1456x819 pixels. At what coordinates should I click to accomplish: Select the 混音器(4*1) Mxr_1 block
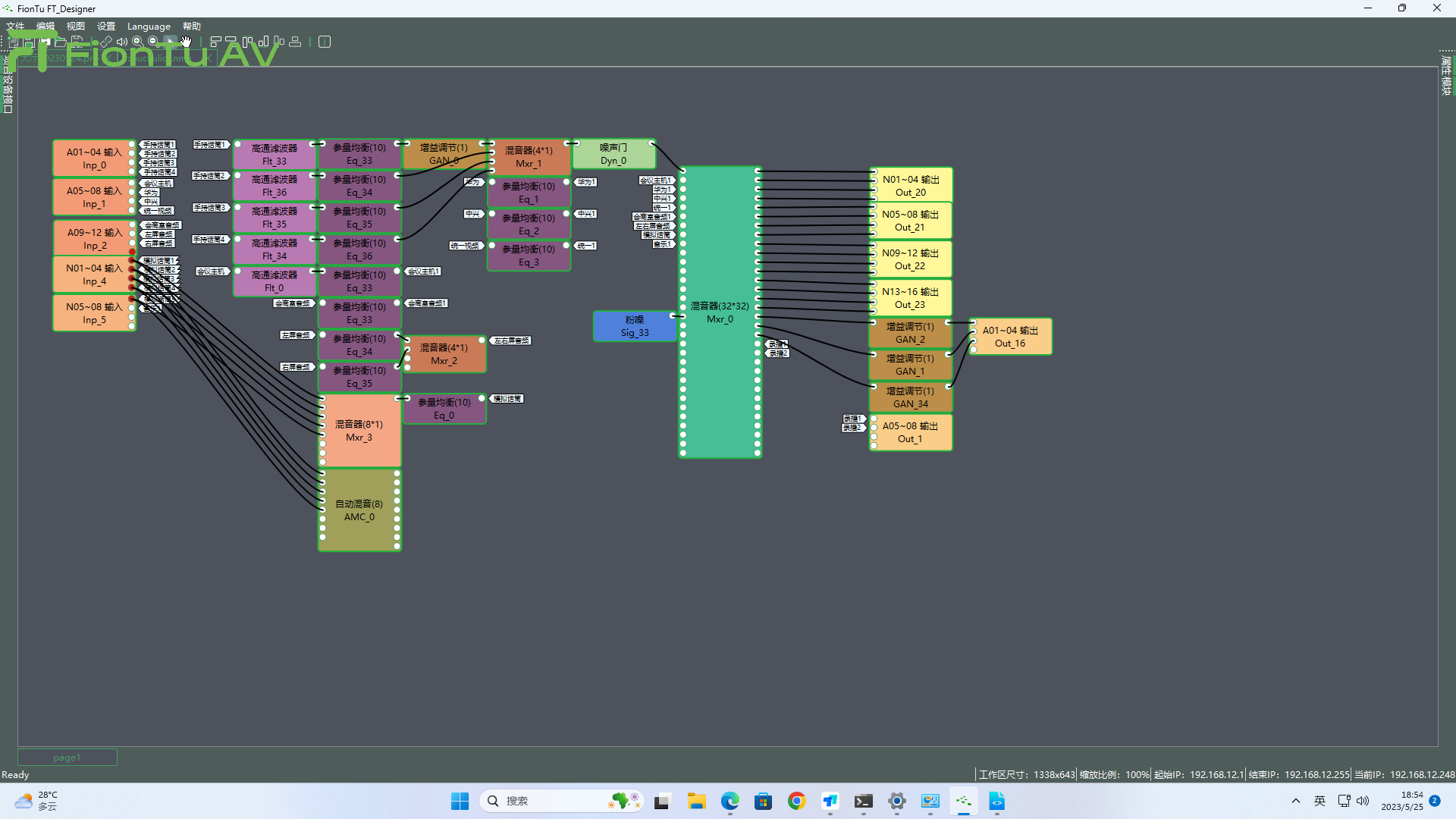click(x=529, y=157)
